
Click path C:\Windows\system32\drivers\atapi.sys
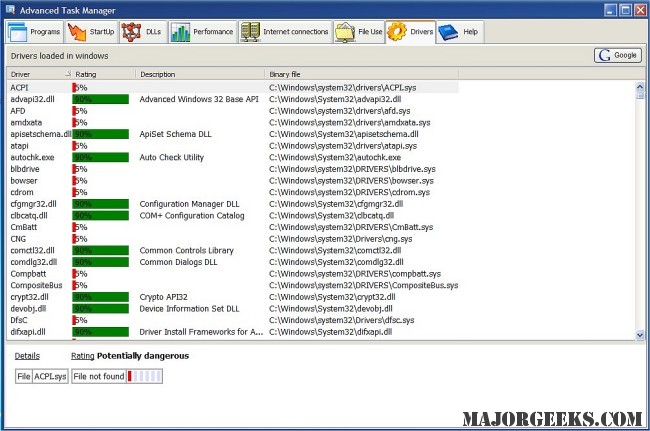tap(343, 146)
